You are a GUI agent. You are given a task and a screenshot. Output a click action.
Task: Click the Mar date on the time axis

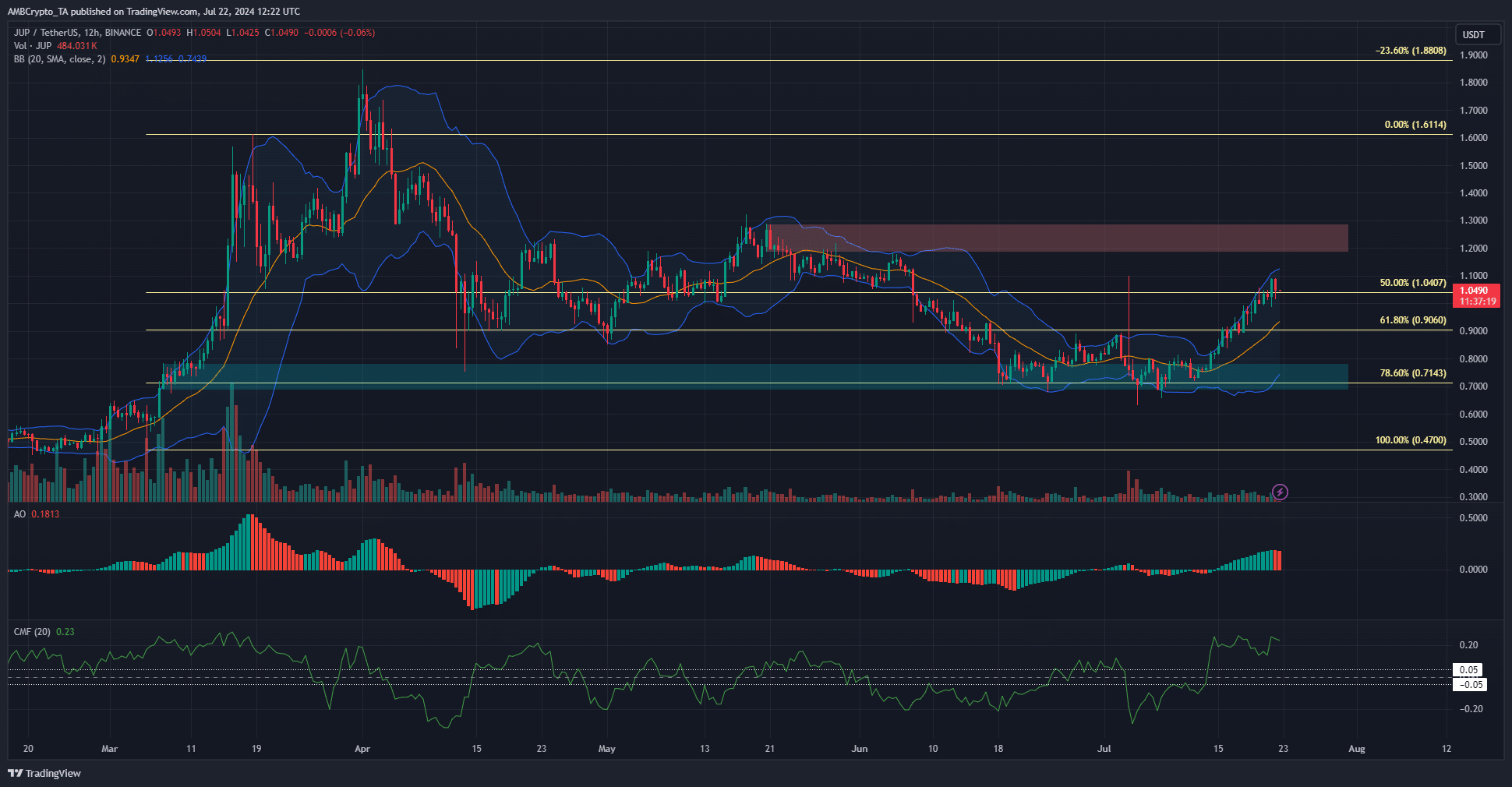coord(110,749)
